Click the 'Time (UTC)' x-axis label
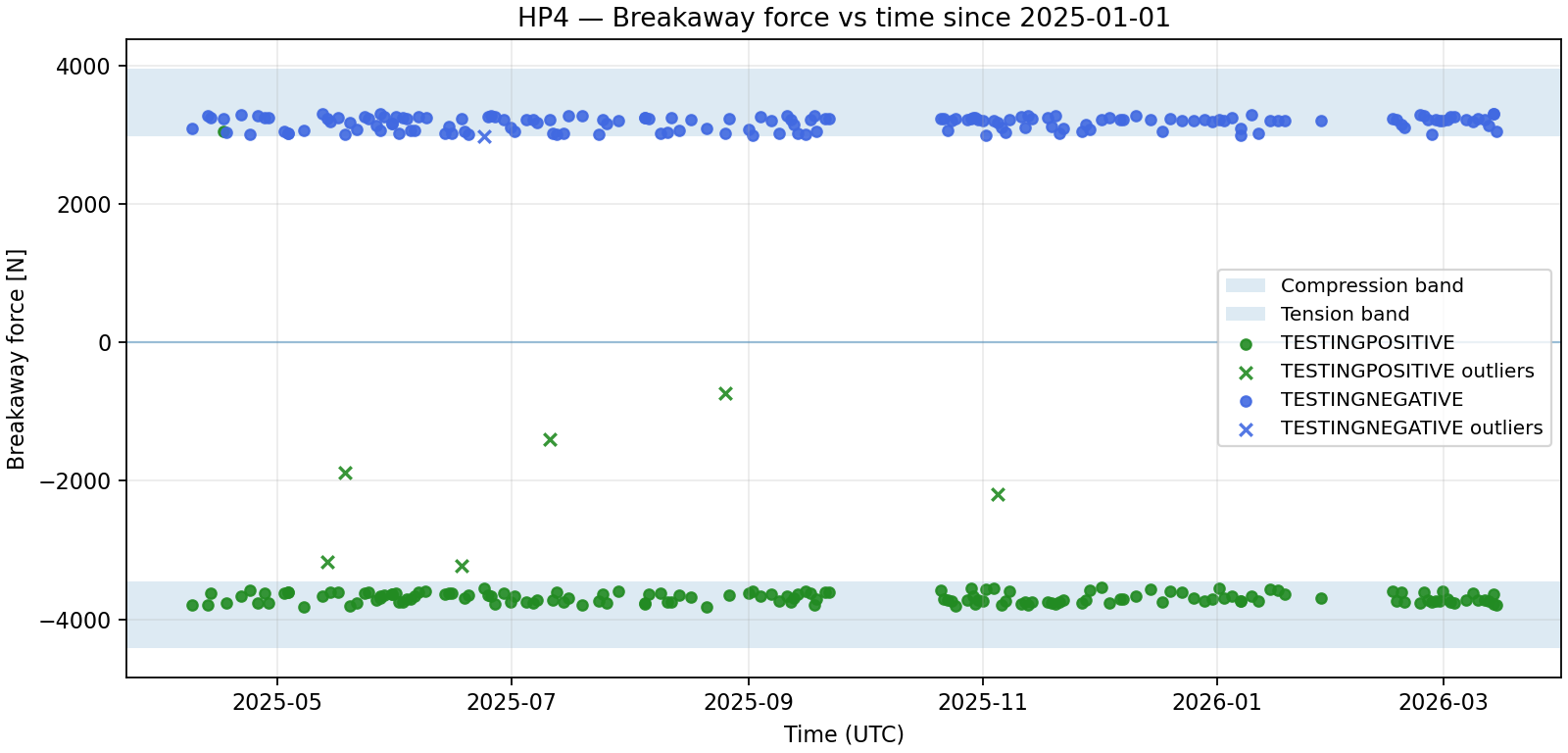This screenshot has height=753, width=1568. pyautogui.click(x=844, y=734)
